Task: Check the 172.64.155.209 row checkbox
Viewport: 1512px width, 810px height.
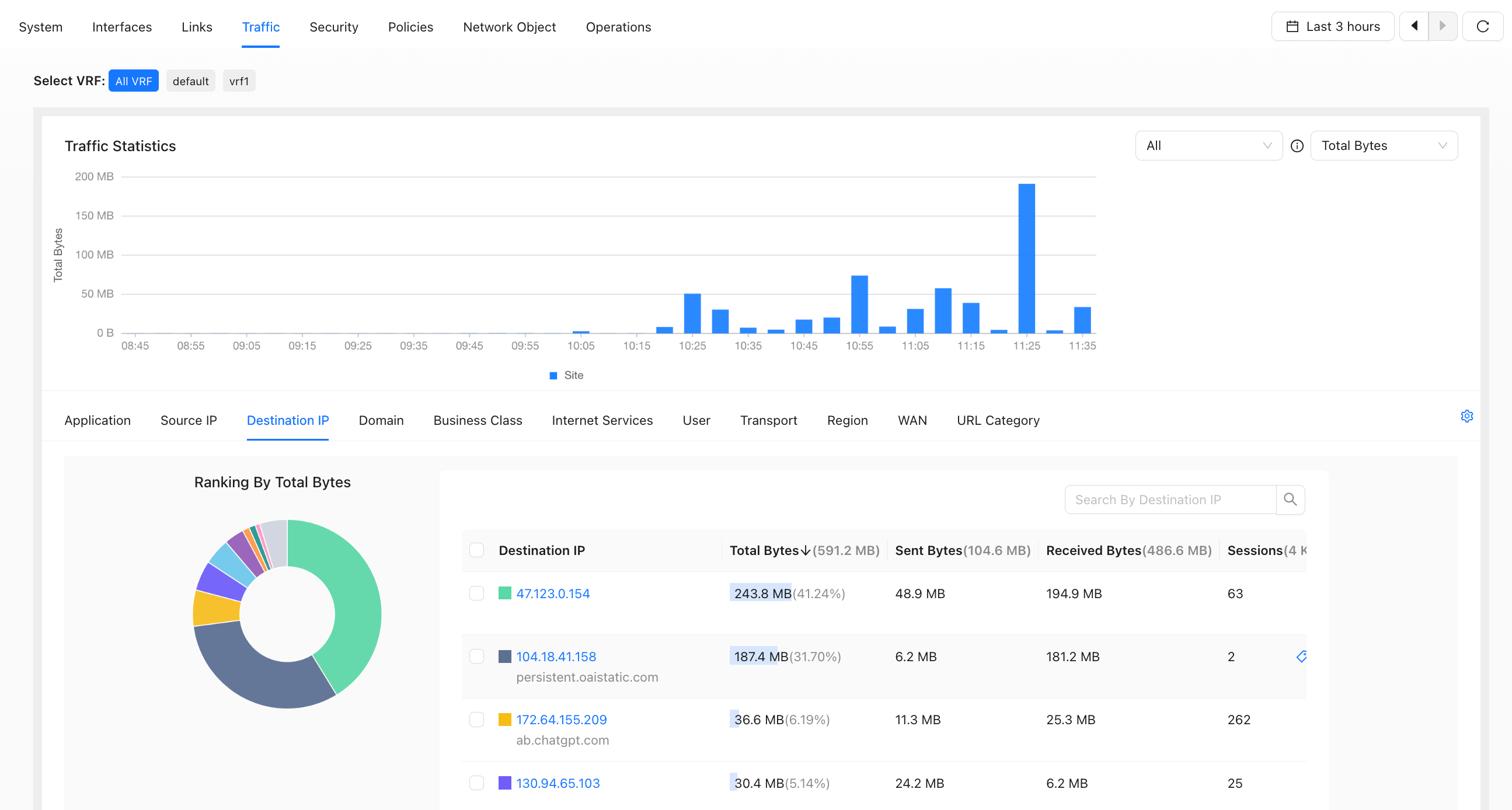Action: tap(476, 720)
